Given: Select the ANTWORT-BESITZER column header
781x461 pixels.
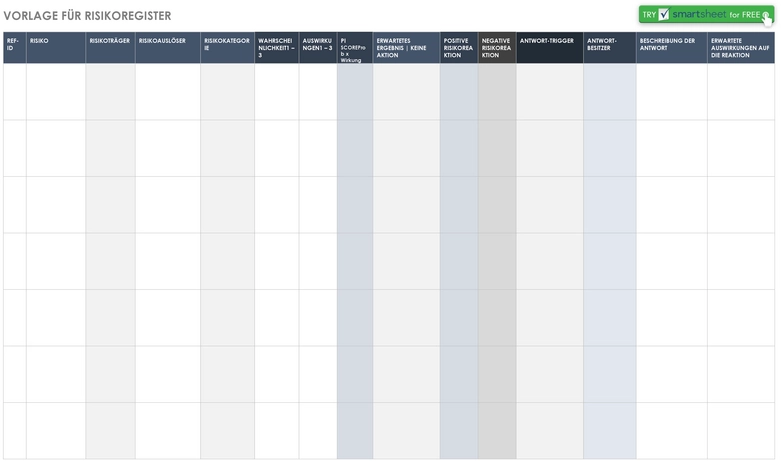Looking at the screenshot, I should tap(610, 48).
